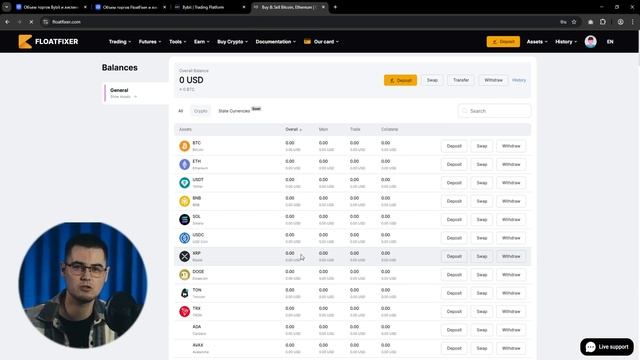This screenshot has width=640, height=360.
Task: Click Deposit in the SOL row
Action: tap(454, 220)
